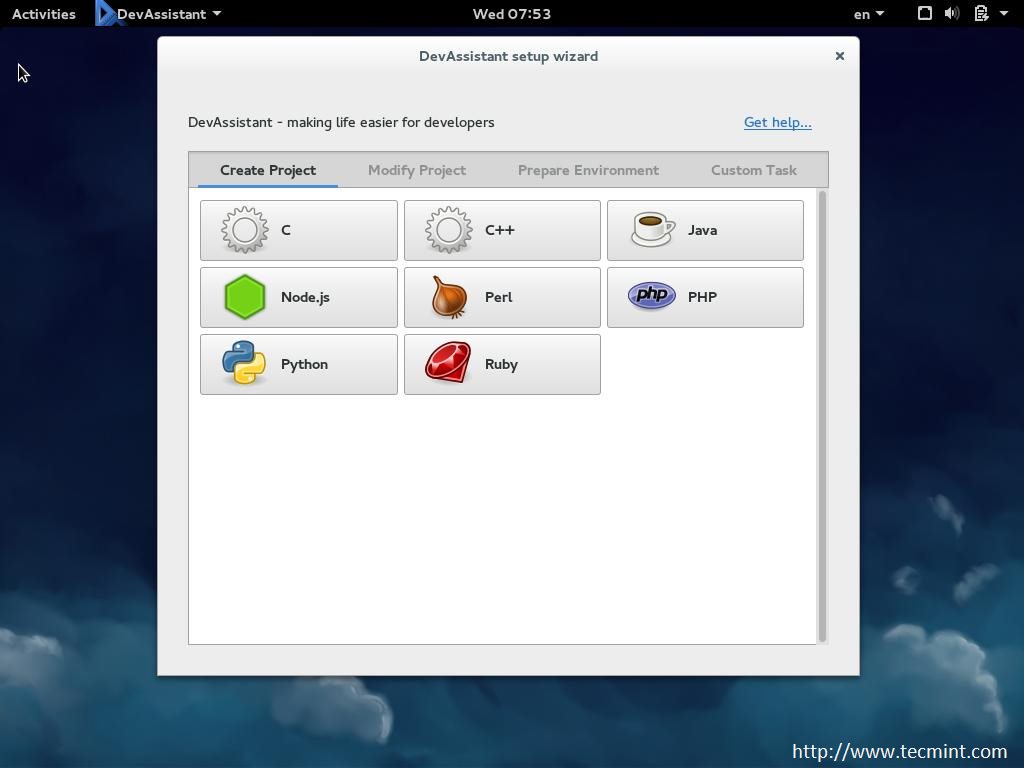Click the Get help link
The height and width of the screenshot is (768, 1024).
tap(777, 122)
